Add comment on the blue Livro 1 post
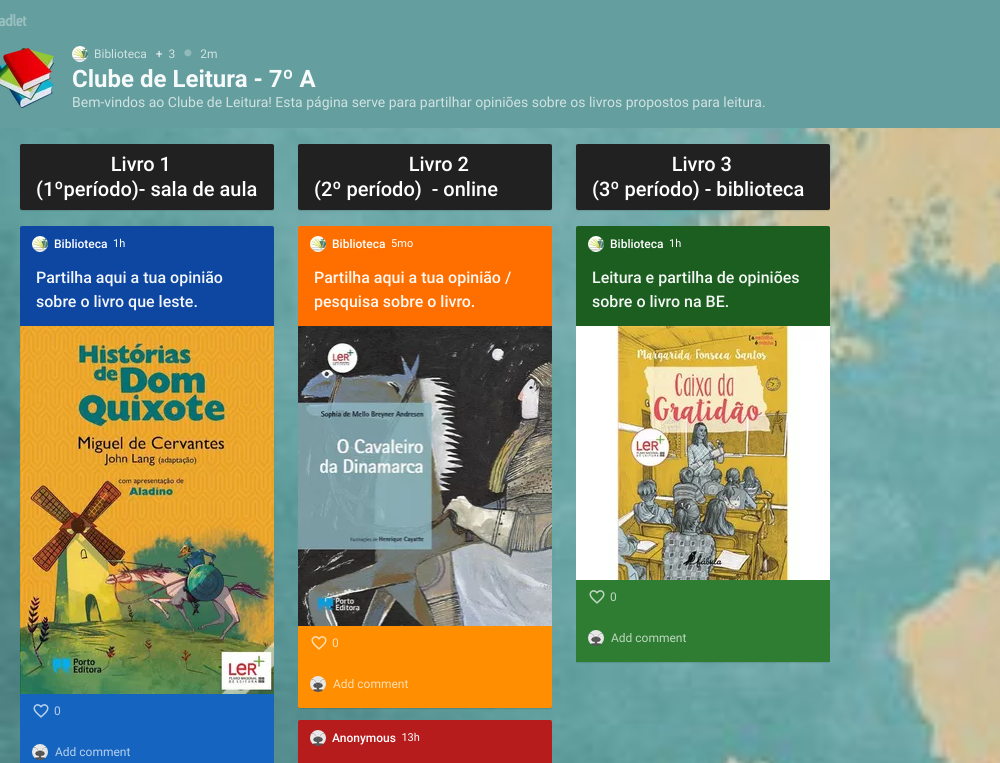 (x=92, y=752)
